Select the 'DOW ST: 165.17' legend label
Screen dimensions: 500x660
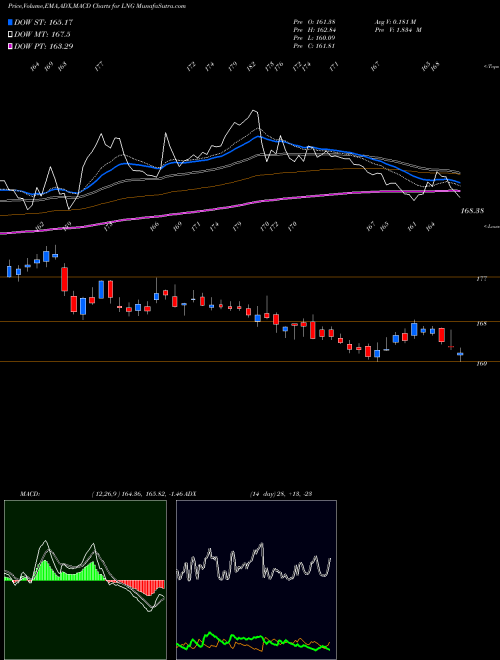coord(43,22)
